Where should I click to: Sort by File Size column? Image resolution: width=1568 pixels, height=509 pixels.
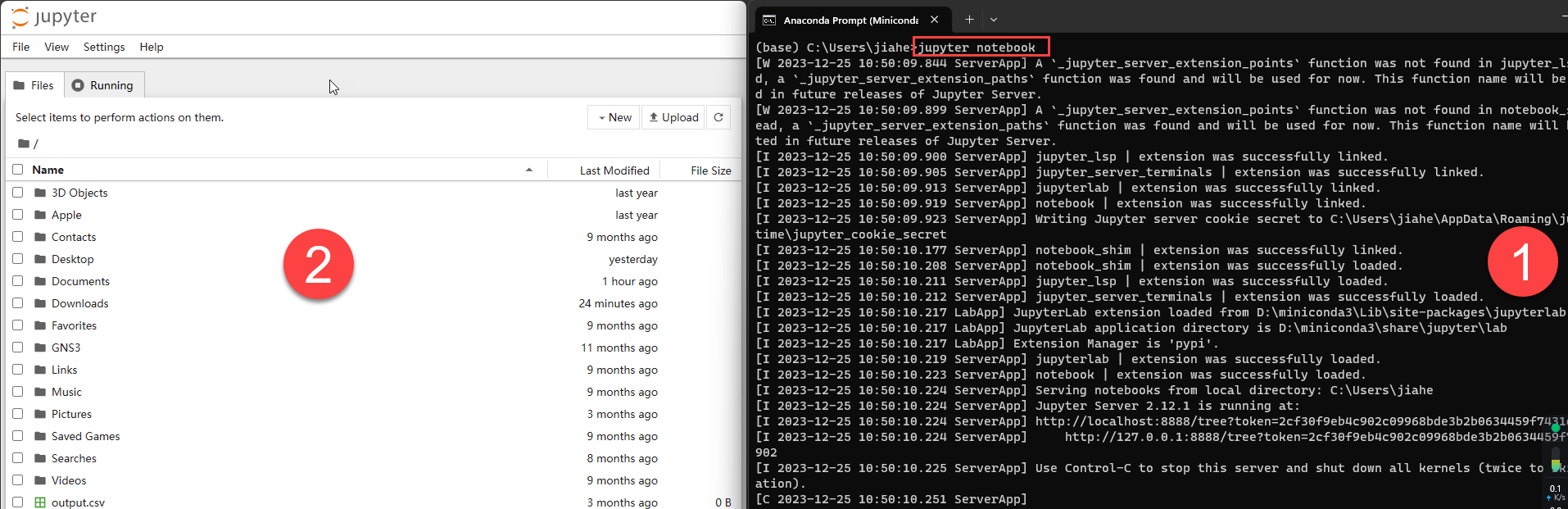click(710, 170)
